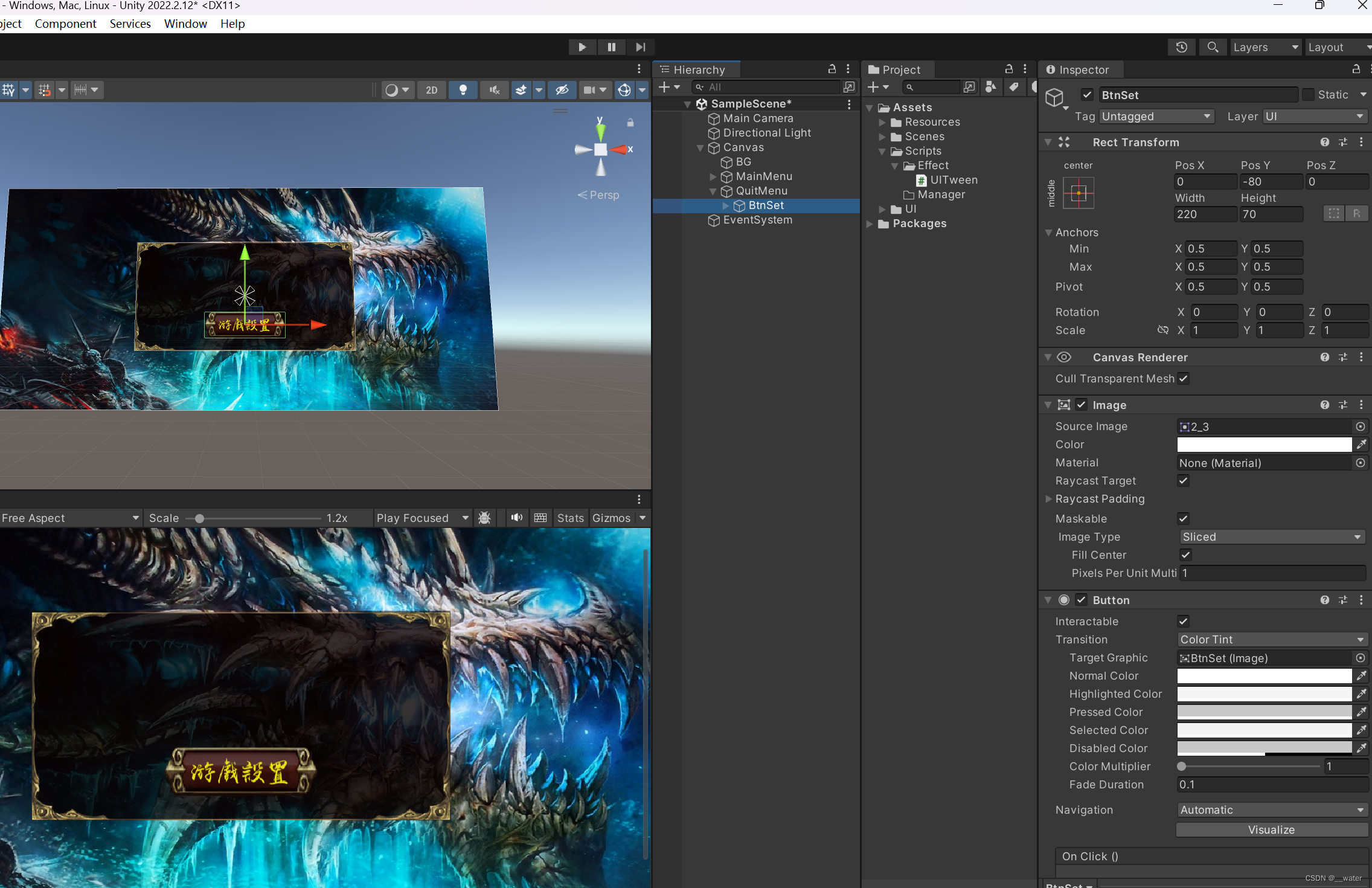The height and width of the screenshot is (888, 1372).
Task: Select EventSystem in Hierarchy
Action: pos(750,220)
